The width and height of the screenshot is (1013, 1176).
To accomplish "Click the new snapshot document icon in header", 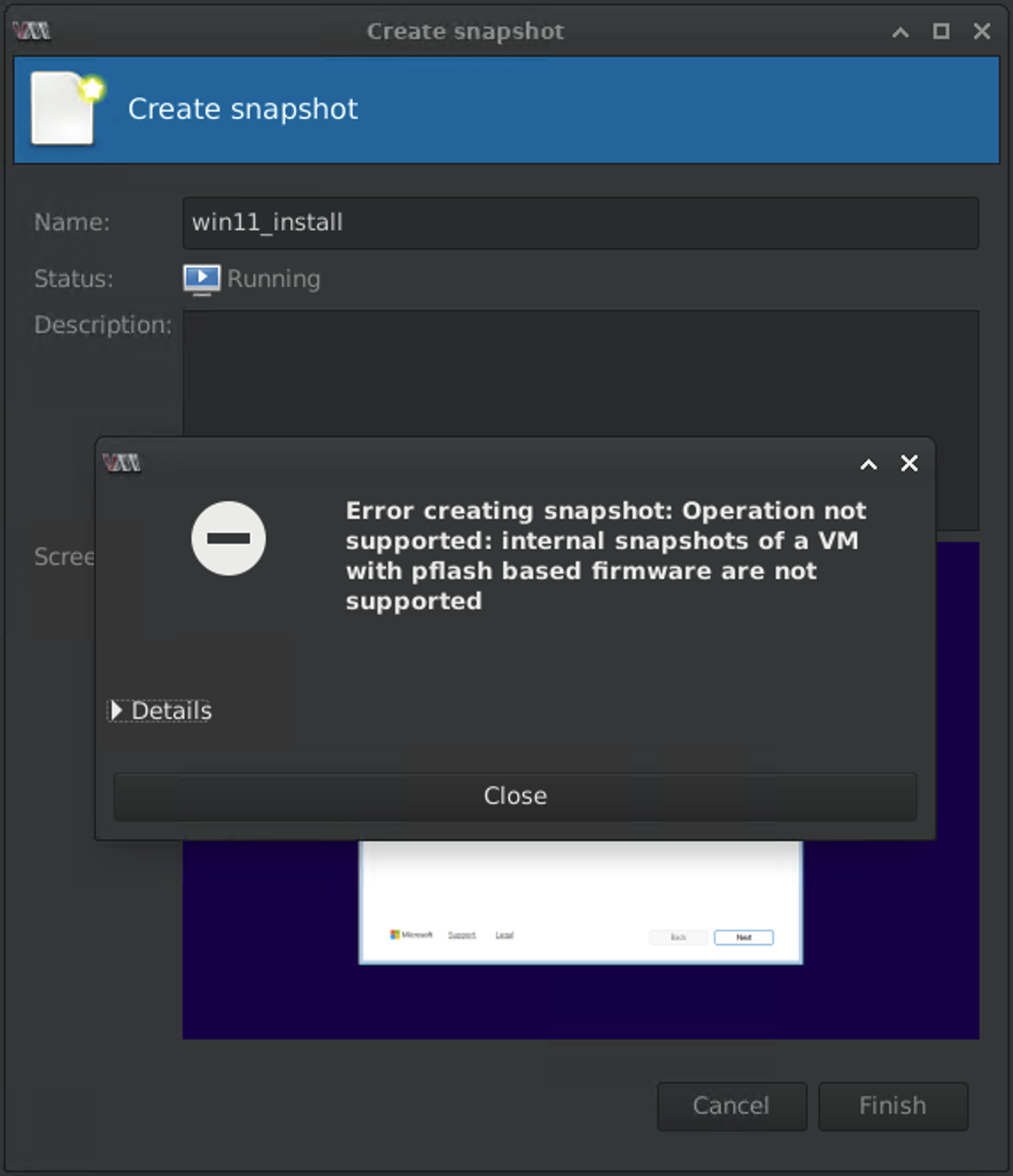I will pos(66,109).
